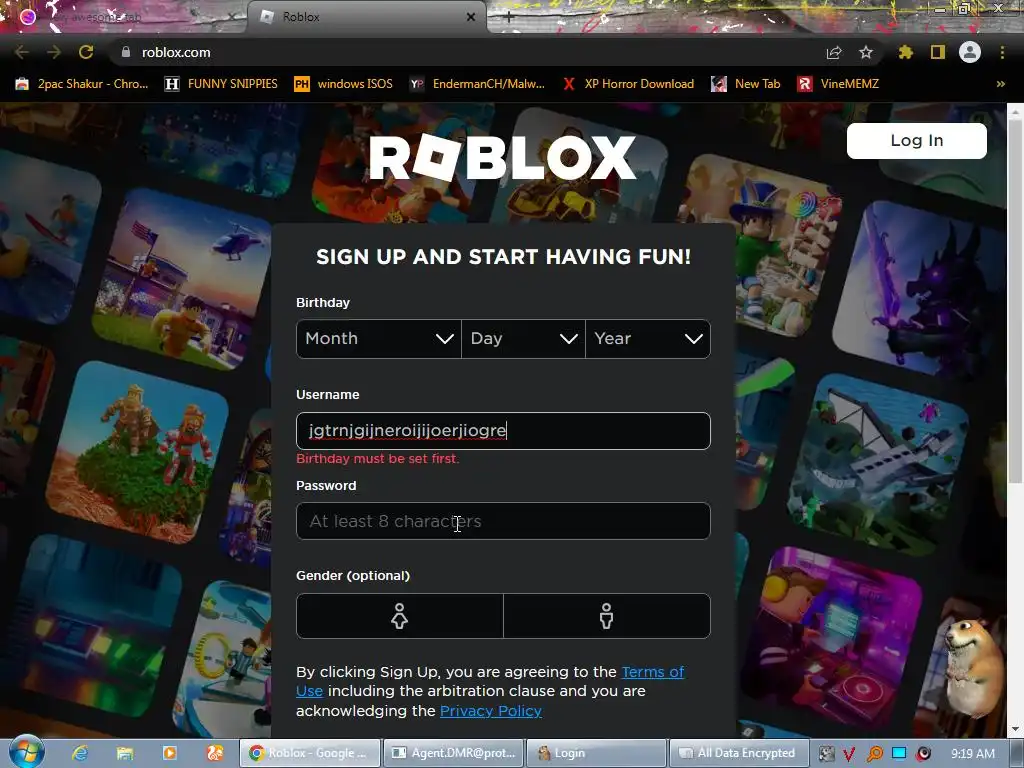Select the Roblox browser tab
Viewport: 1024px width, 768px height.
pyautogui.click(x=366, y=17)
